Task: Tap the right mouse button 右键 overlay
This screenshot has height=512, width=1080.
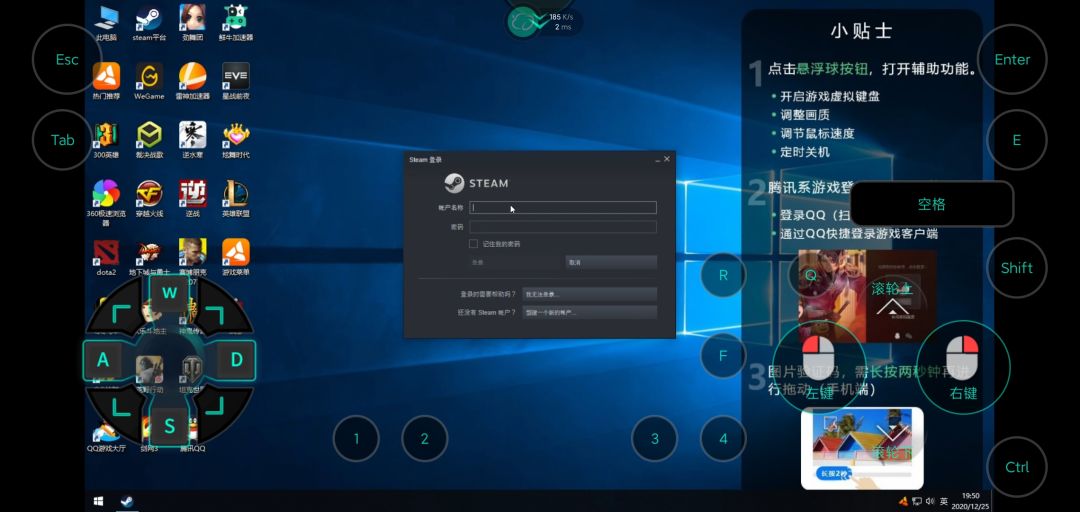Action: pos(963,368)
